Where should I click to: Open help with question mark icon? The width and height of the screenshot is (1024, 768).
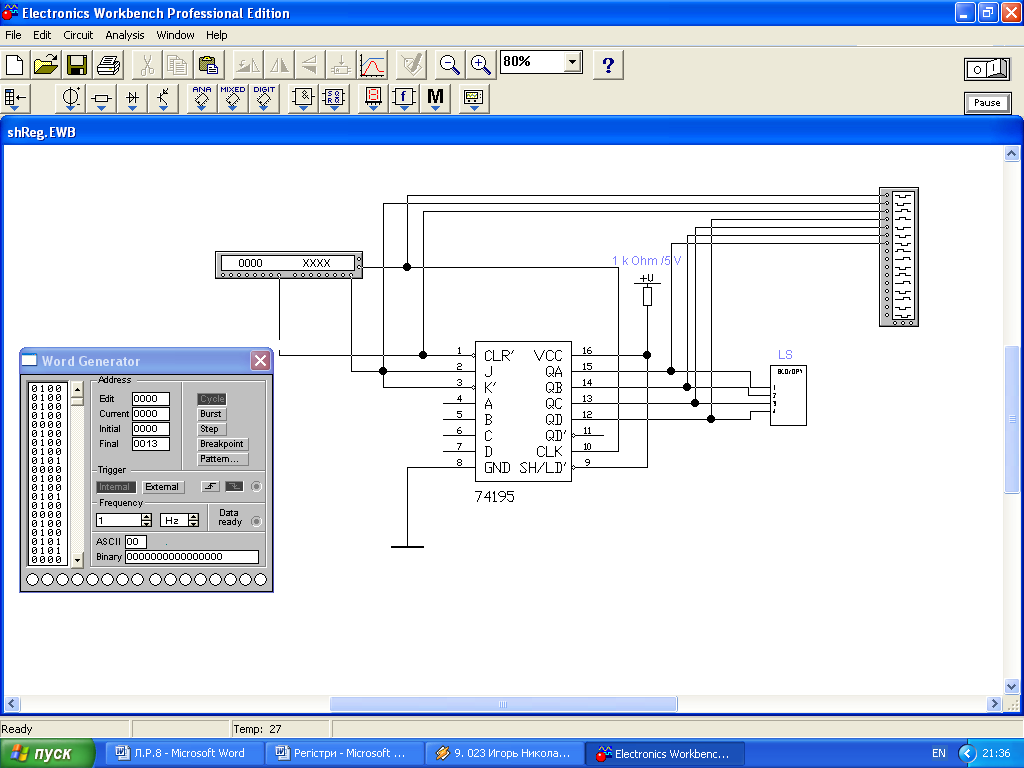608,65
